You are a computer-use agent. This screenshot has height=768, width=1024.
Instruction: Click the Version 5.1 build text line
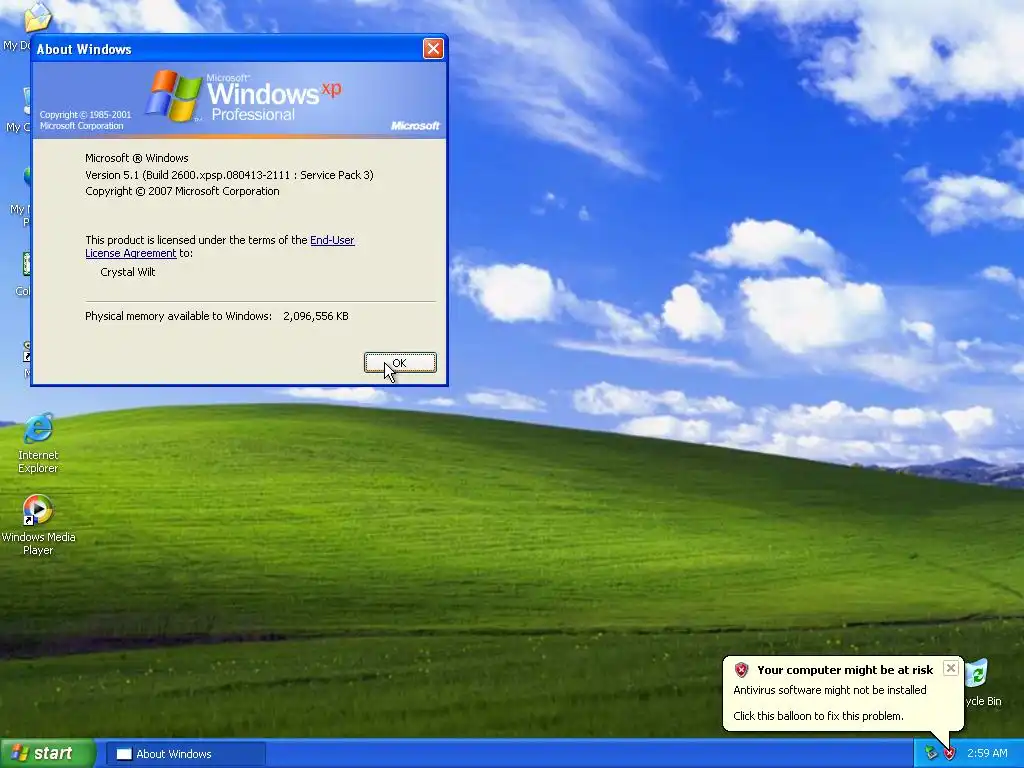tap(229, 175)
